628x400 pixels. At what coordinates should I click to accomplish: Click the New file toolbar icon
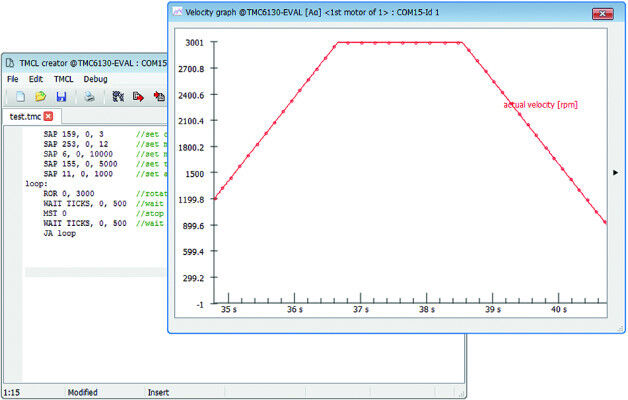[x=20, y=96]
